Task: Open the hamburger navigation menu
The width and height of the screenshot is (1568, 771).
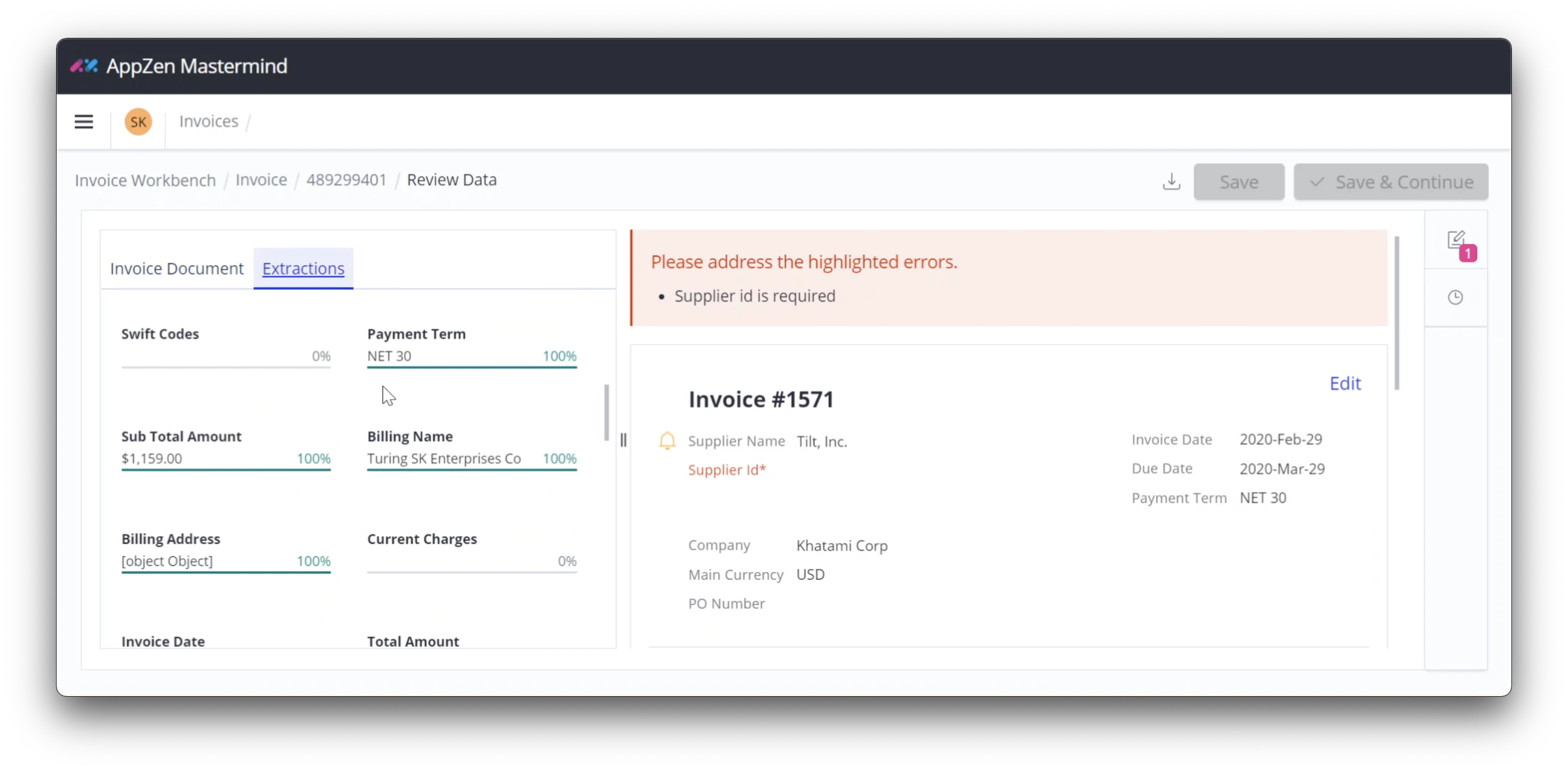Action: pyautogui.click(x=83, y=121)
